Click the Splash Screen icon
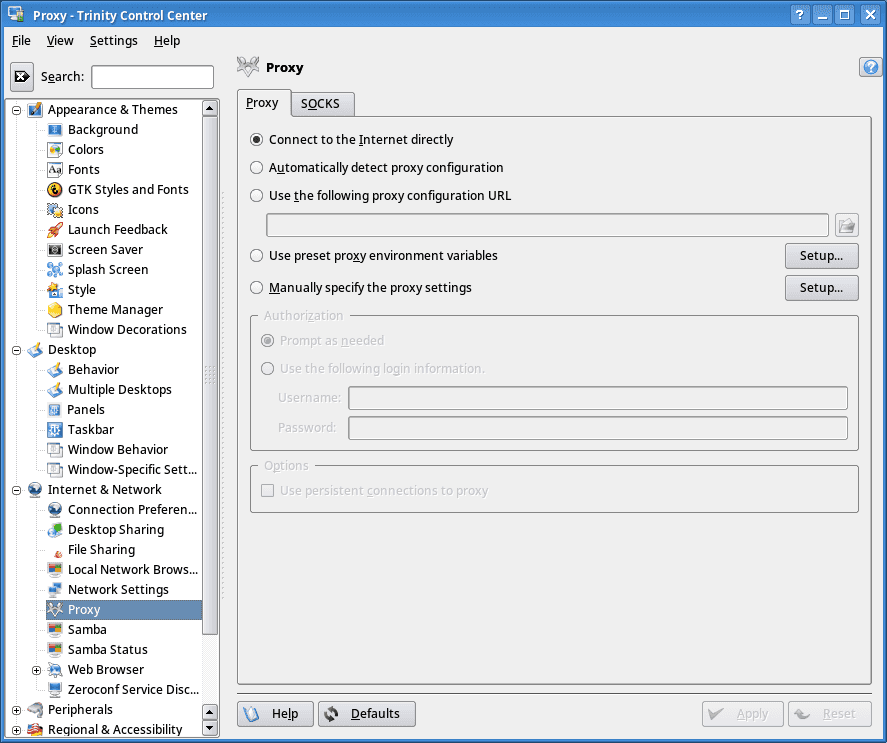The width and height of the screenshot is (887, 743). (55, 269)
